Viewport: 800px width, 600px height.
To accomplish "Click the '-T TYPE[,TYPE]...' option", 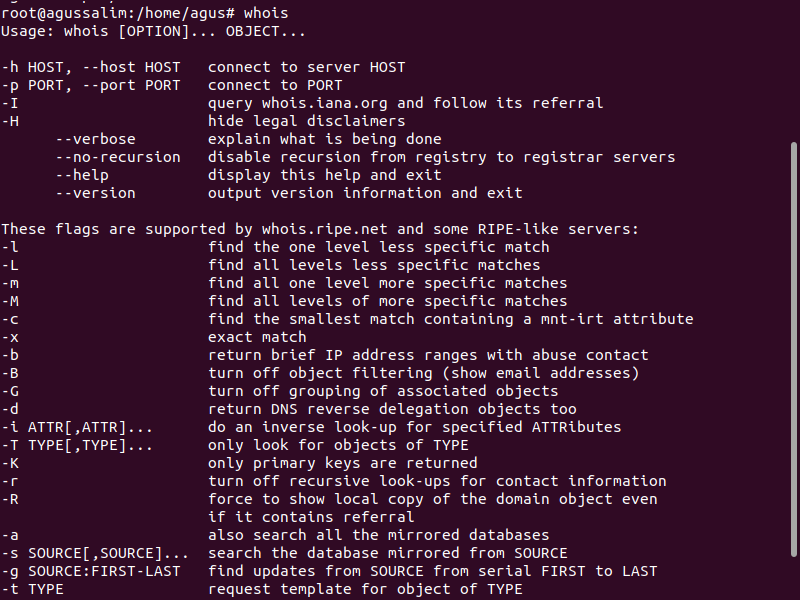I will [x=77, y=445].
